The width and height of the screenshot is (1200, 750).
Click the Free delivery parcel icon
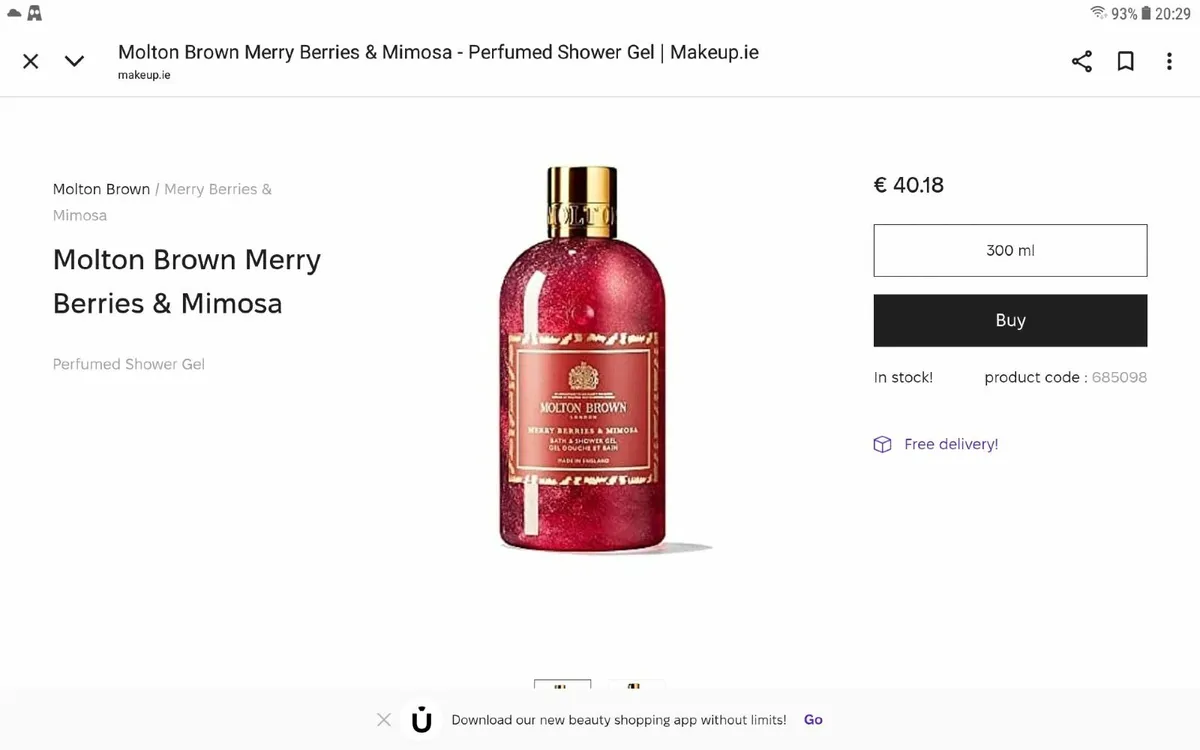coord(882,443)
